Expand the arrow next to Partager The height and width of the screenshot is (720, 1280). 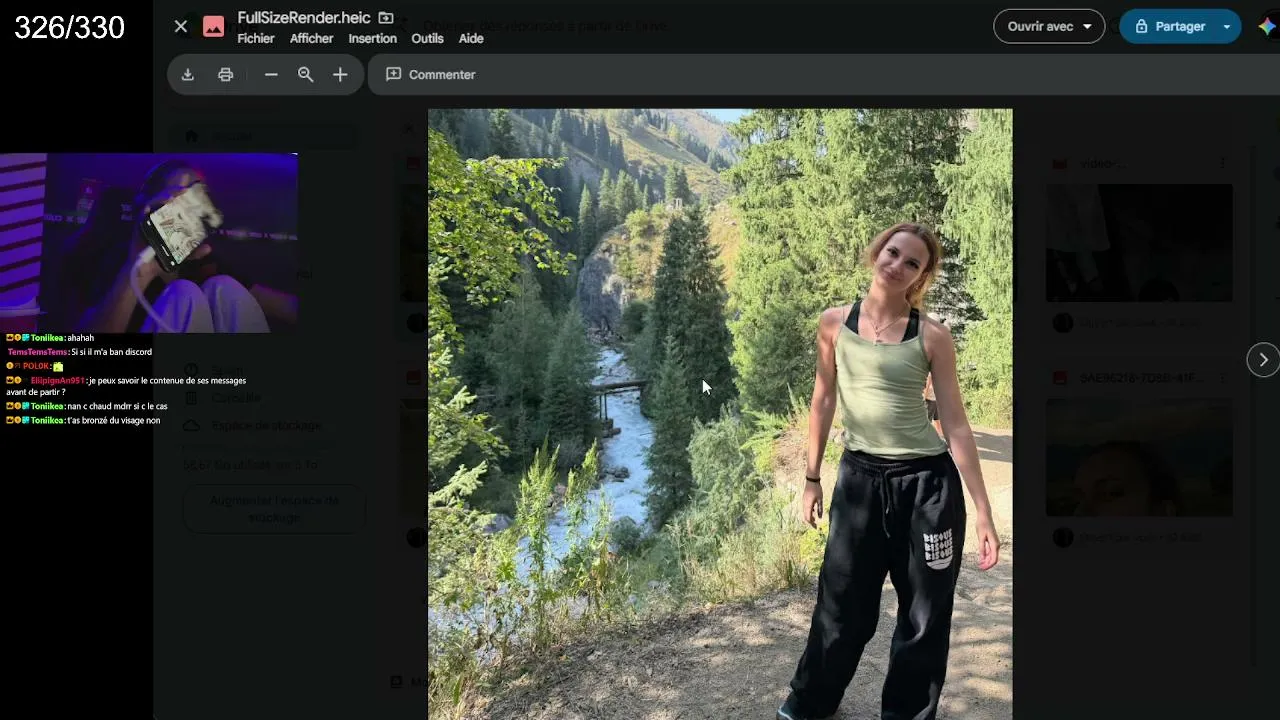1227,27
